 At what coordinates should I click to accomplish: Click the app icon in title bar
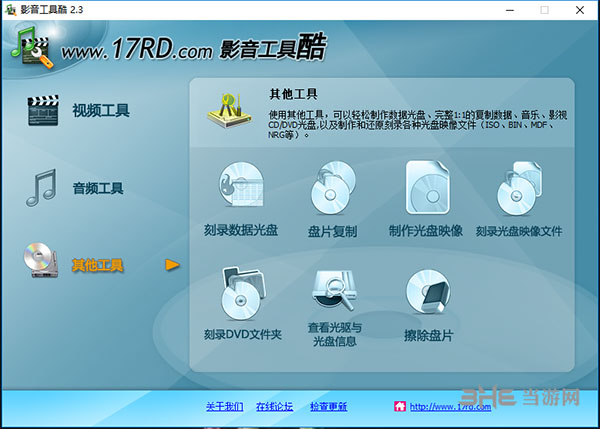point(10,10)
